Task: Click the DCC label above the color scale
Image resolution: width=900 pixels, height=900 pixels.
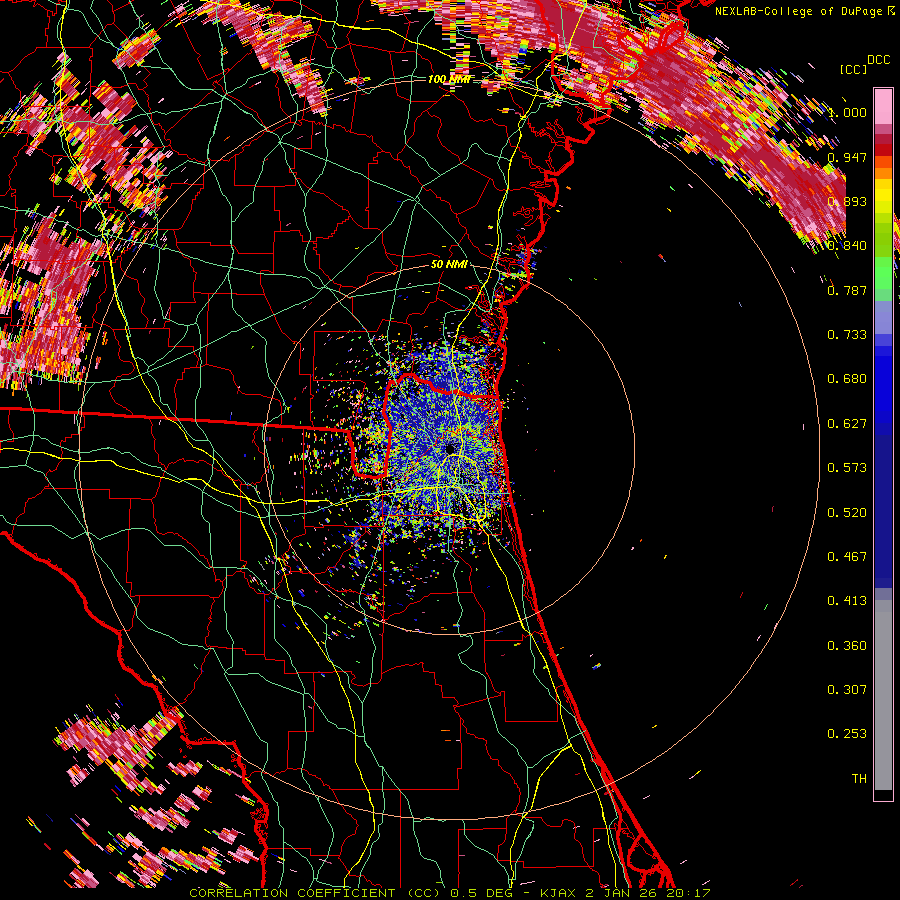Action: click(878, 60)
